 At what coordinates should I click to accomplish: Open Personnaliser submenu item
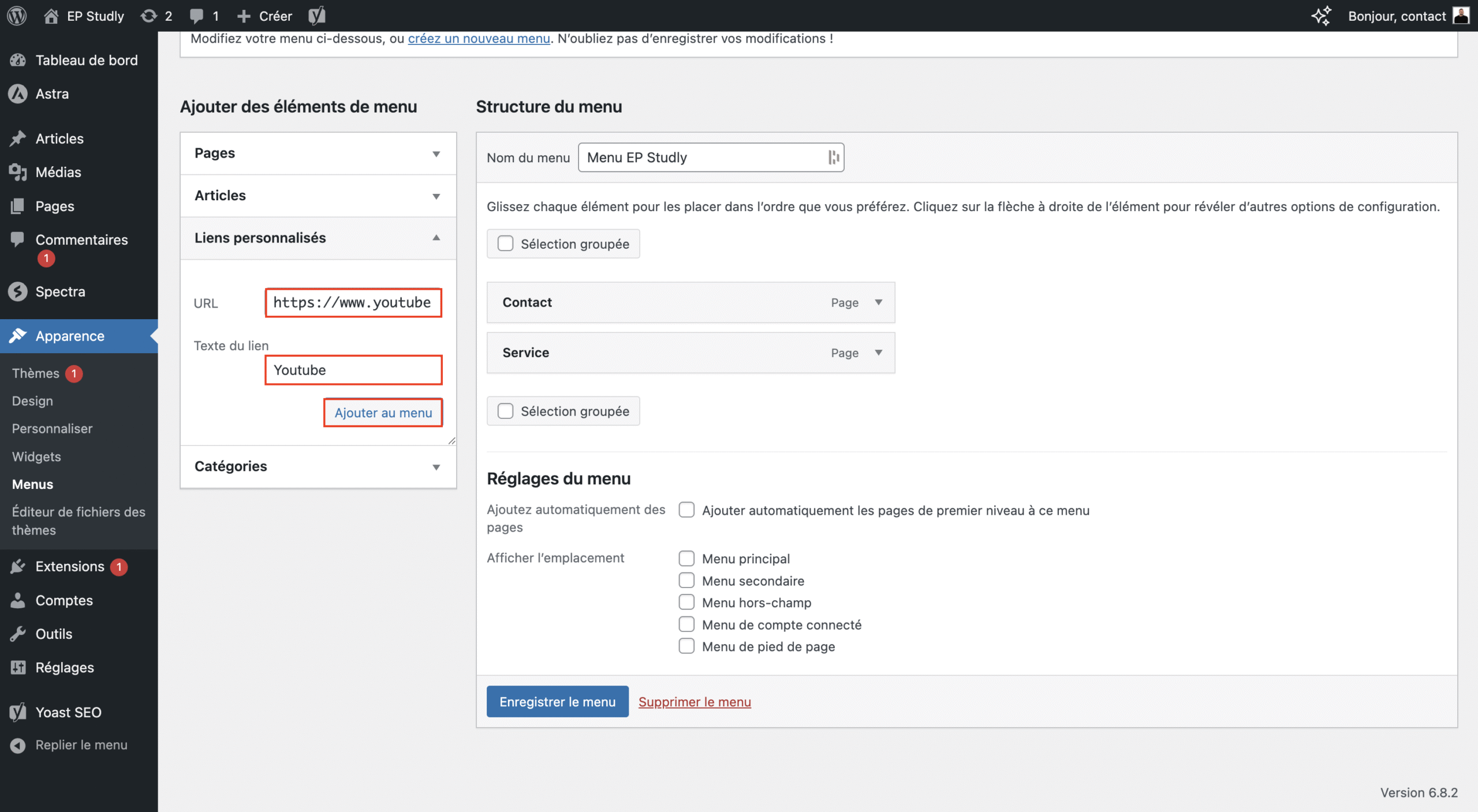coord(52,428)
